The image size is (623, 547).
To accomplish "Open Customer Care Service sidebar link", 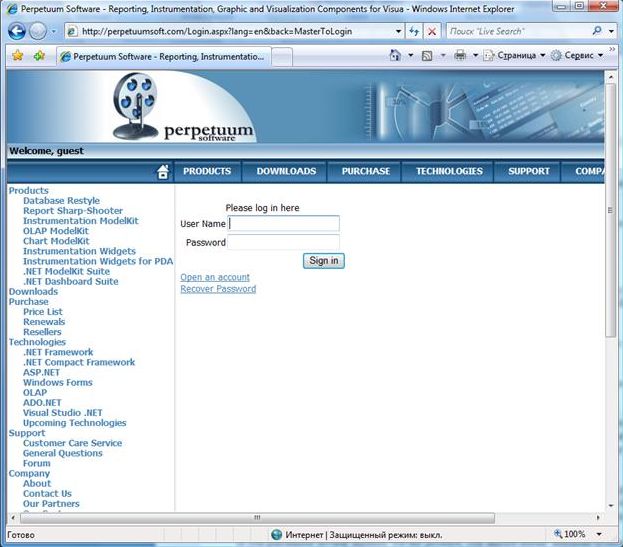I will pyautogui.click(x=72, y=443).
